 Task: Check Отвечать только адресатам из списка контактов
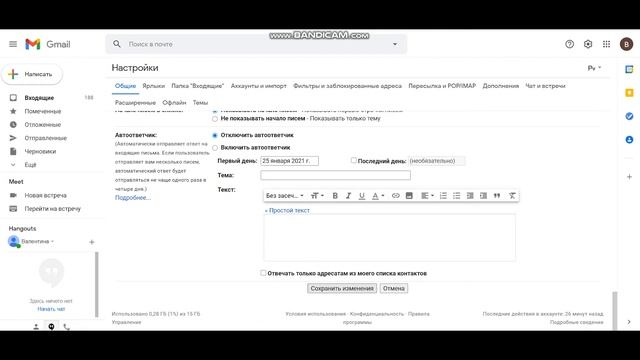[x=263, y=273]
